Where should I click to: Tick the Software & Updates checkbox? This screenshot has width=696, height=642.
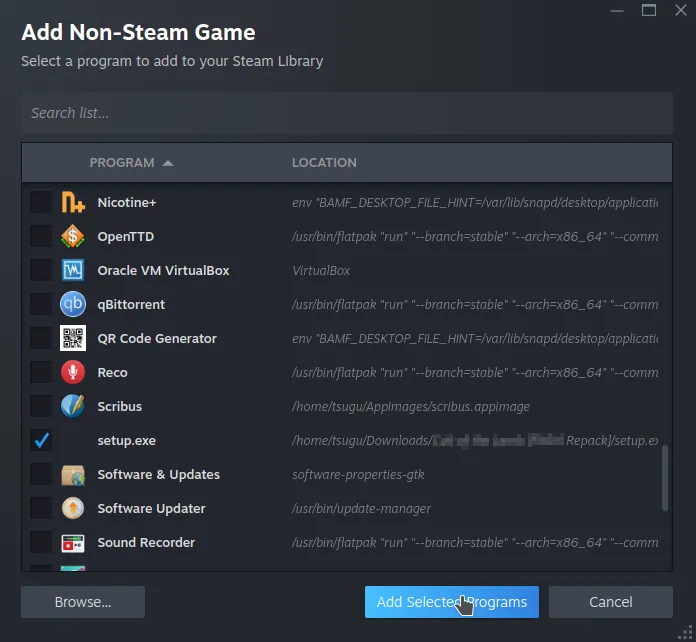pos(41,475)
